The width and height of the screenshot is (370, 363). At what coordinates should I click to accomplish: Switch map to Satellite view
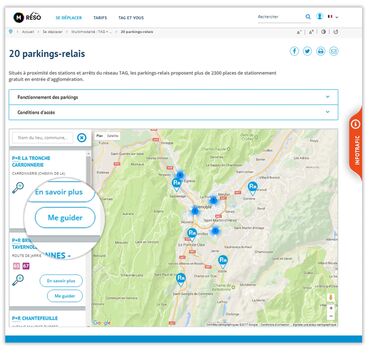[113, 136]
